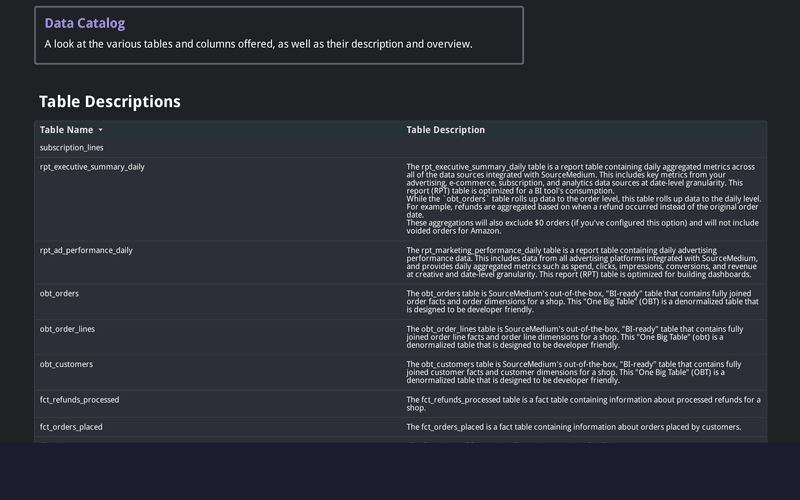Select the obt_orders table name cell
800x500 pixels.
pyautogui.click(x=59, y=294)
